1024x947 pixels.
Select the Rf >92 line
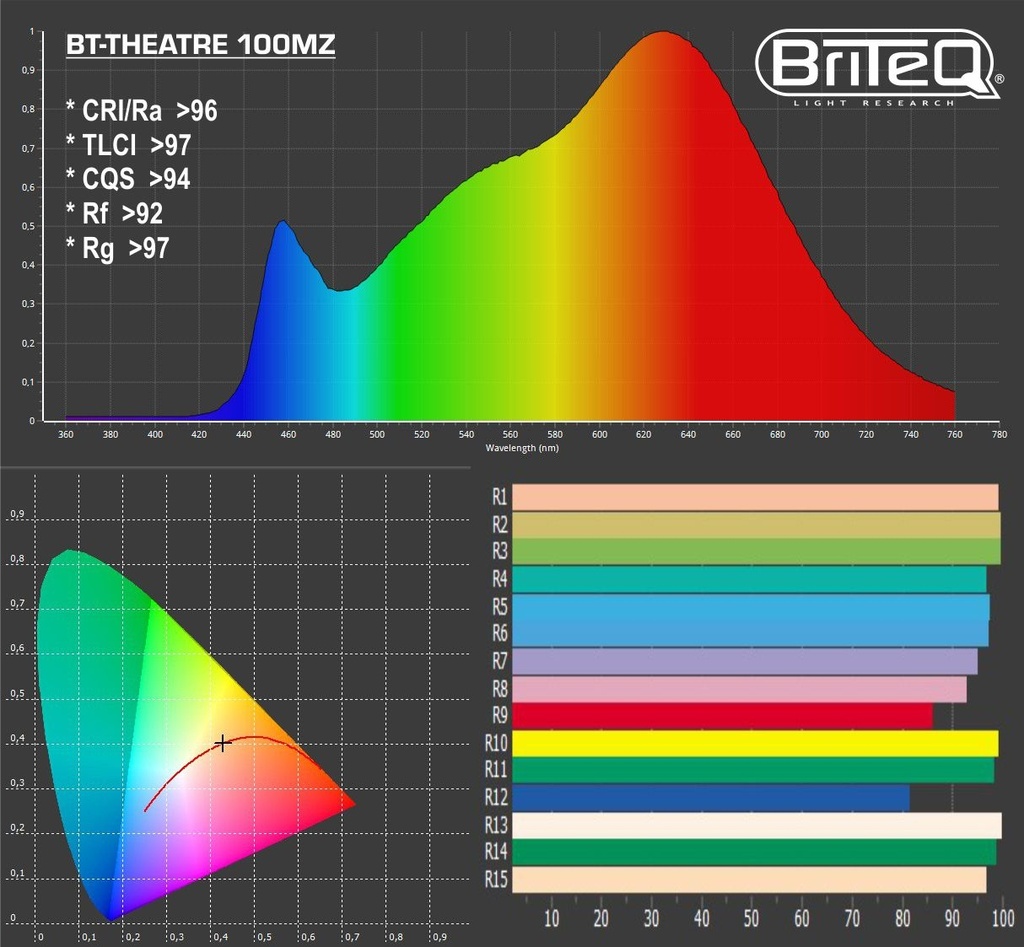[114, 214]
